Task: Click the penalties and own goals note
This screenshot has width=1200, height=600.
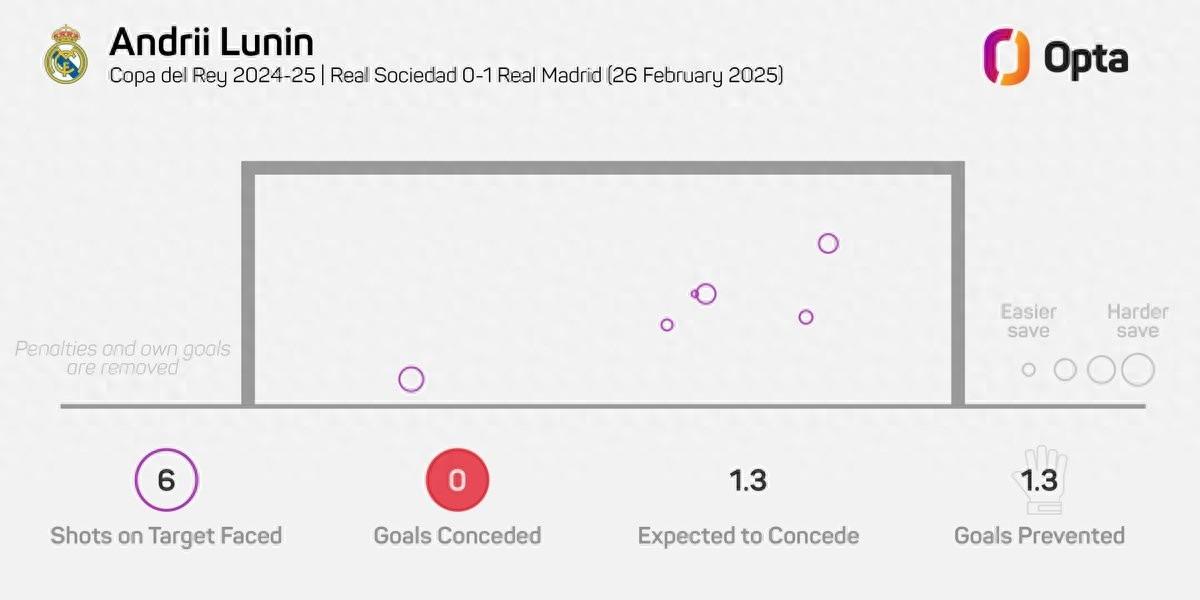Action: click(x=123, y=358)
